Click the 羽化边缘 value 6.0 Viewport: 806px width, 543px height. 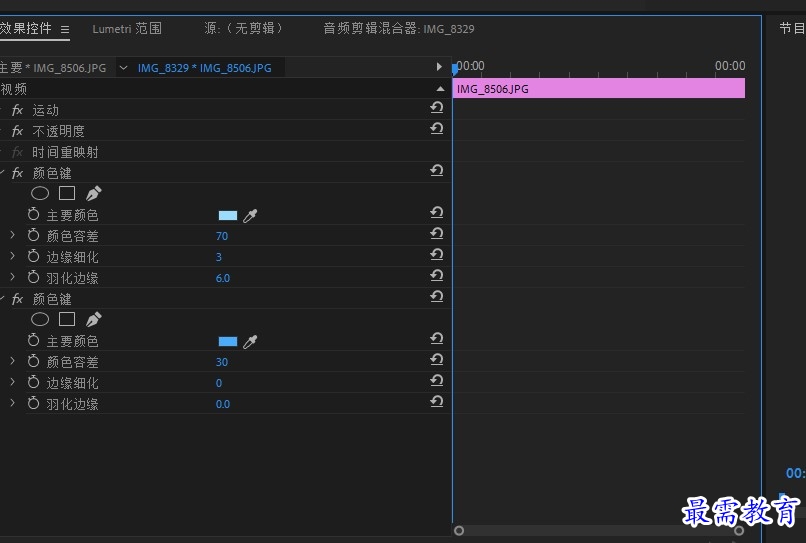click(x=223, y=278)
